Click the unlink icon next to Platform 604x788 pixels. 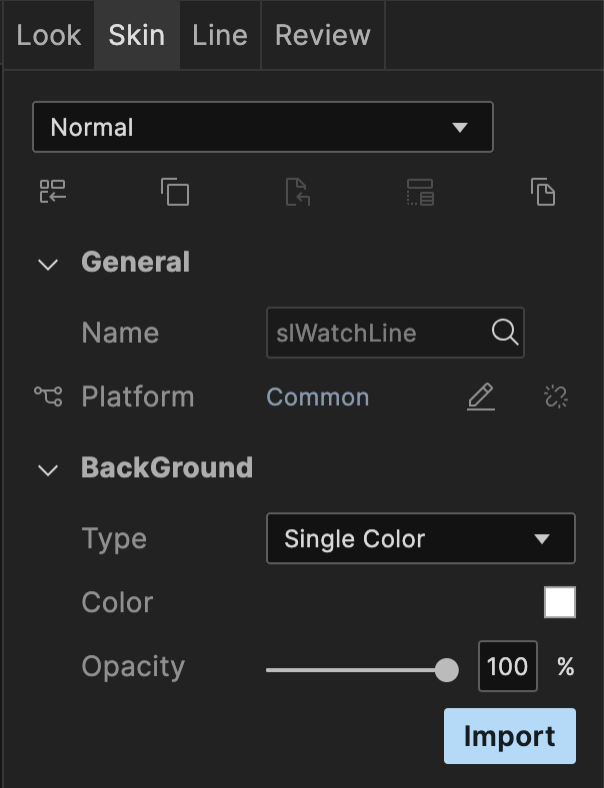556,397
